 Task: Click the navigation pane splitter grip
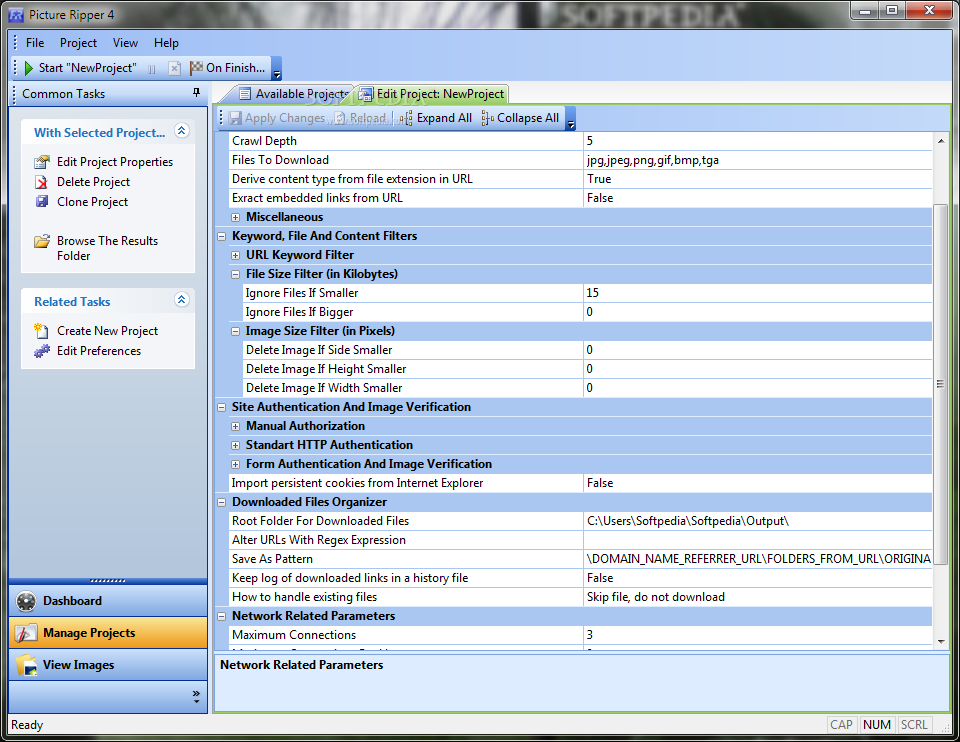(108, 580)
